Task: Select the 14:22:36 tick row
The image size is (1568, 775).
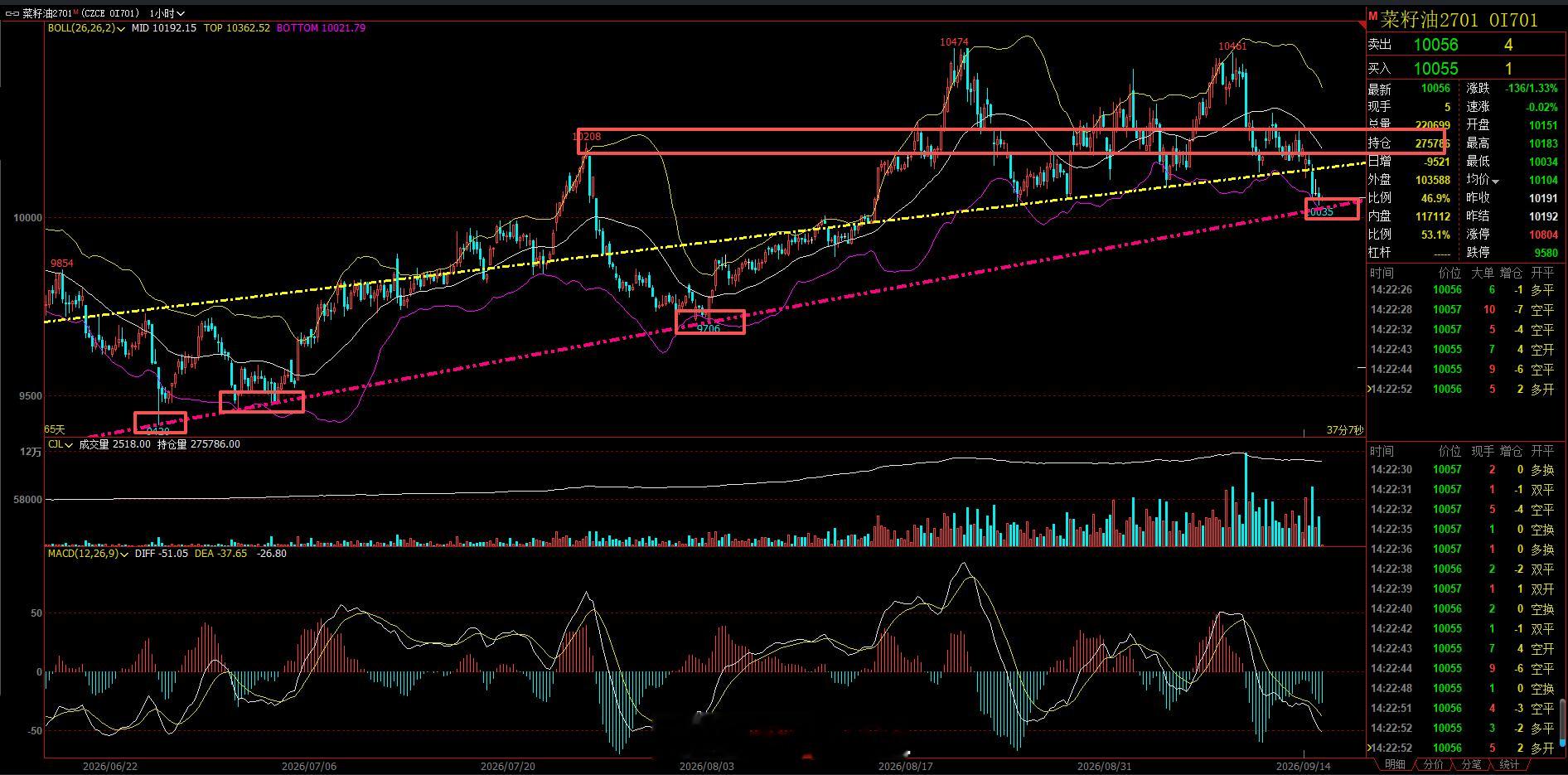Action: tap(1462, 550)
